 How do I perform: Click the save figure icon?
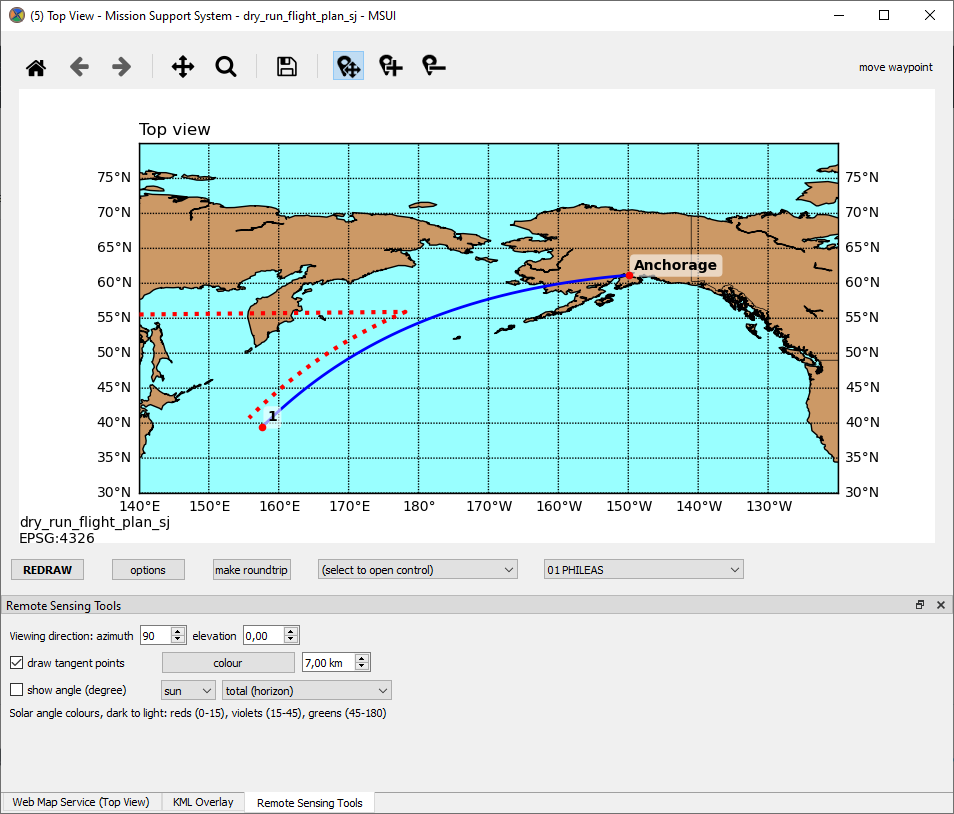(286, 65)
